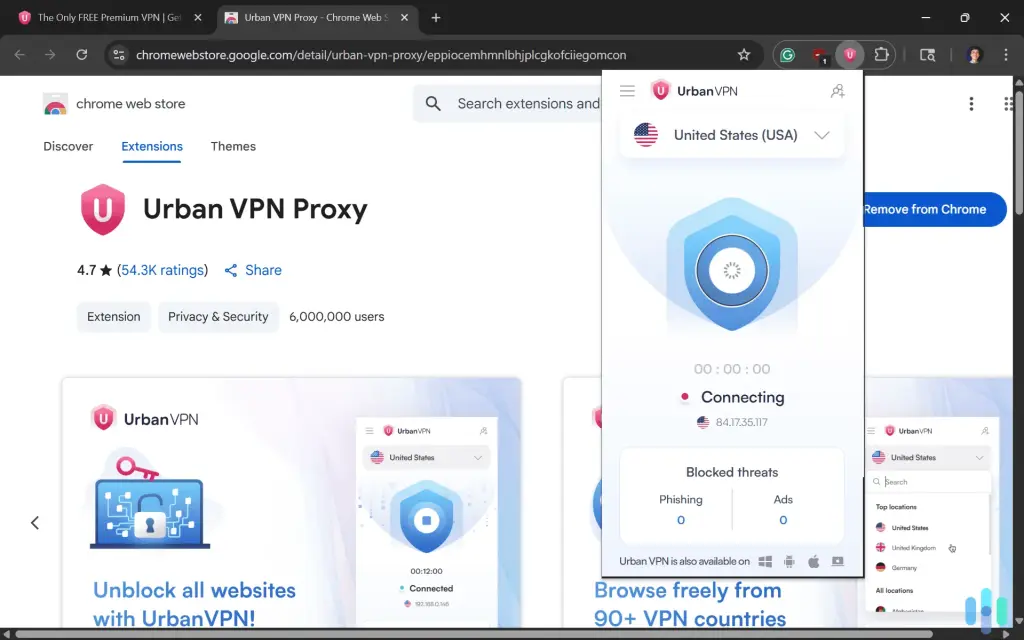
Task: Click the add account icon in Urban VPN popup
Action: [x=837, y=91]
